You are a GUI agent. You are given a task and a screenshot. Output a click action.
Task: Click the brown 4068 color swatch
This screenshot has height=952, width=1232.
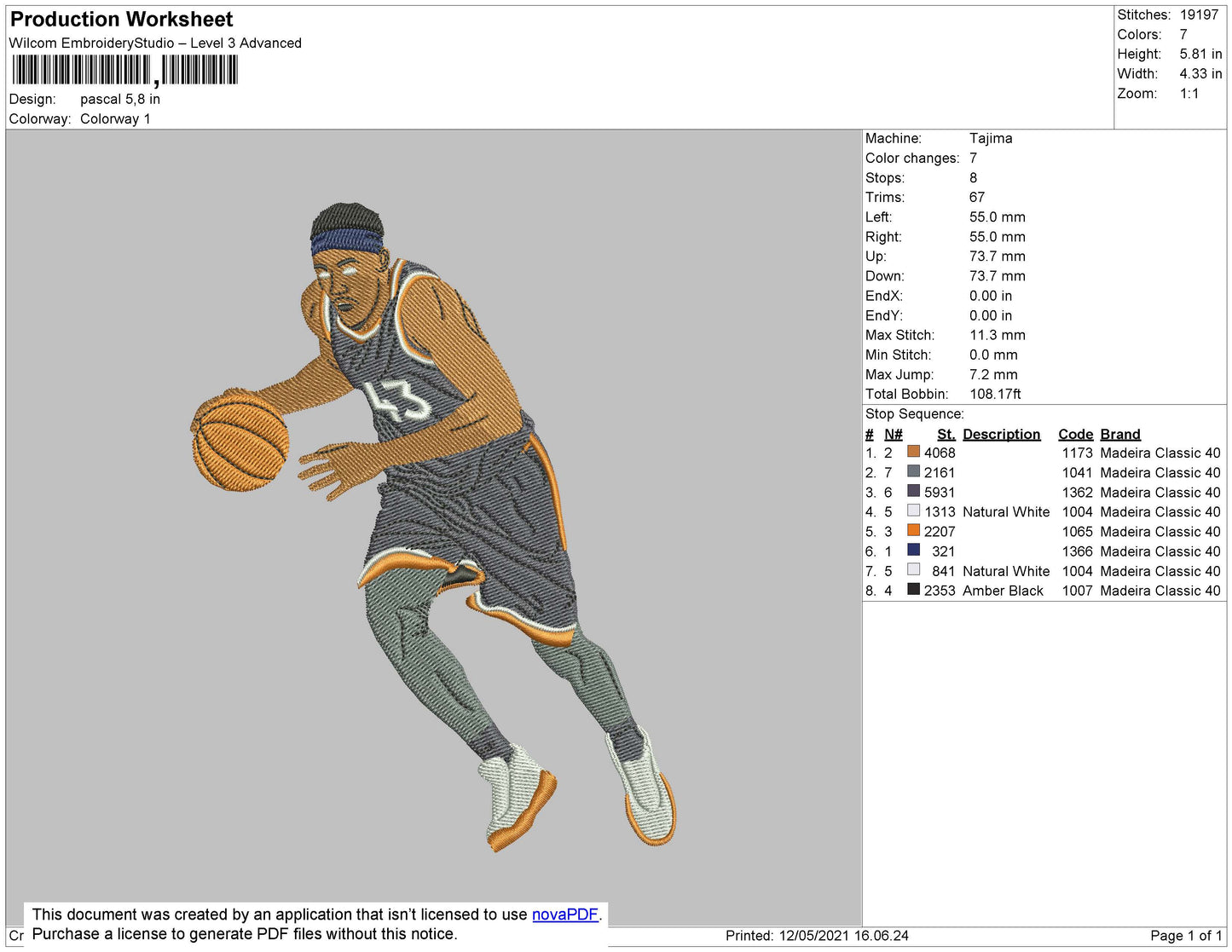pos(913,452)
